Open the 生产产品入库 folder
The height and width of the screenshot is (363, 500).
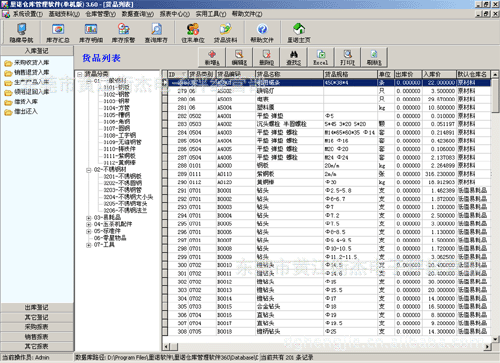tap(27, 82)
